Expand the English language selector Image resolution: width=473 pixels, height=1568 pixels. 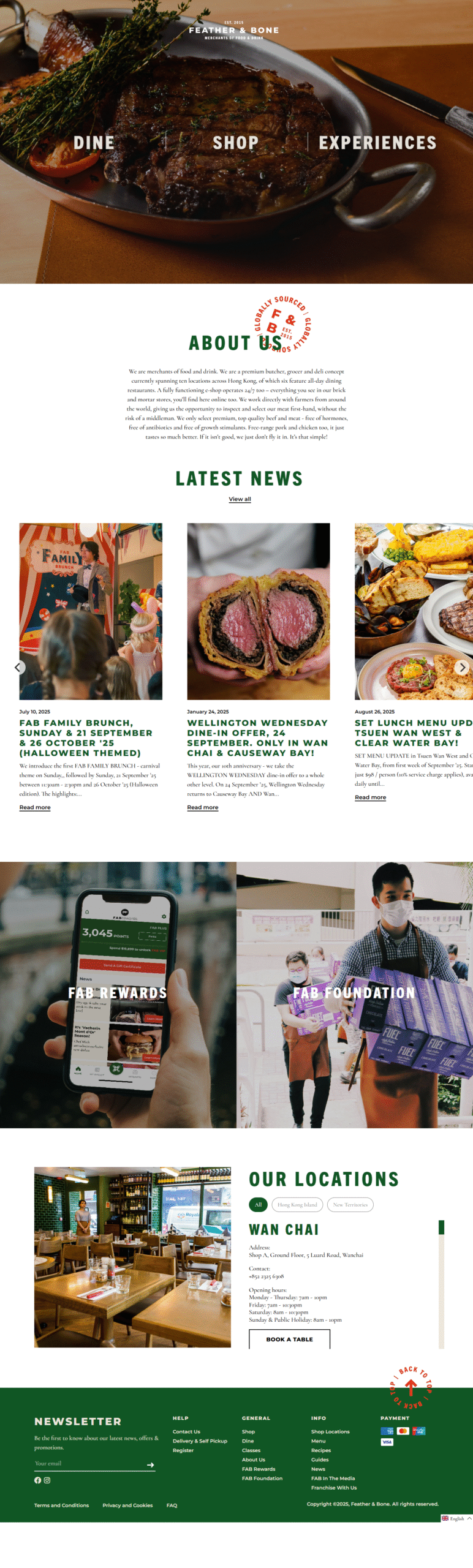click(x=456, y=1518)
